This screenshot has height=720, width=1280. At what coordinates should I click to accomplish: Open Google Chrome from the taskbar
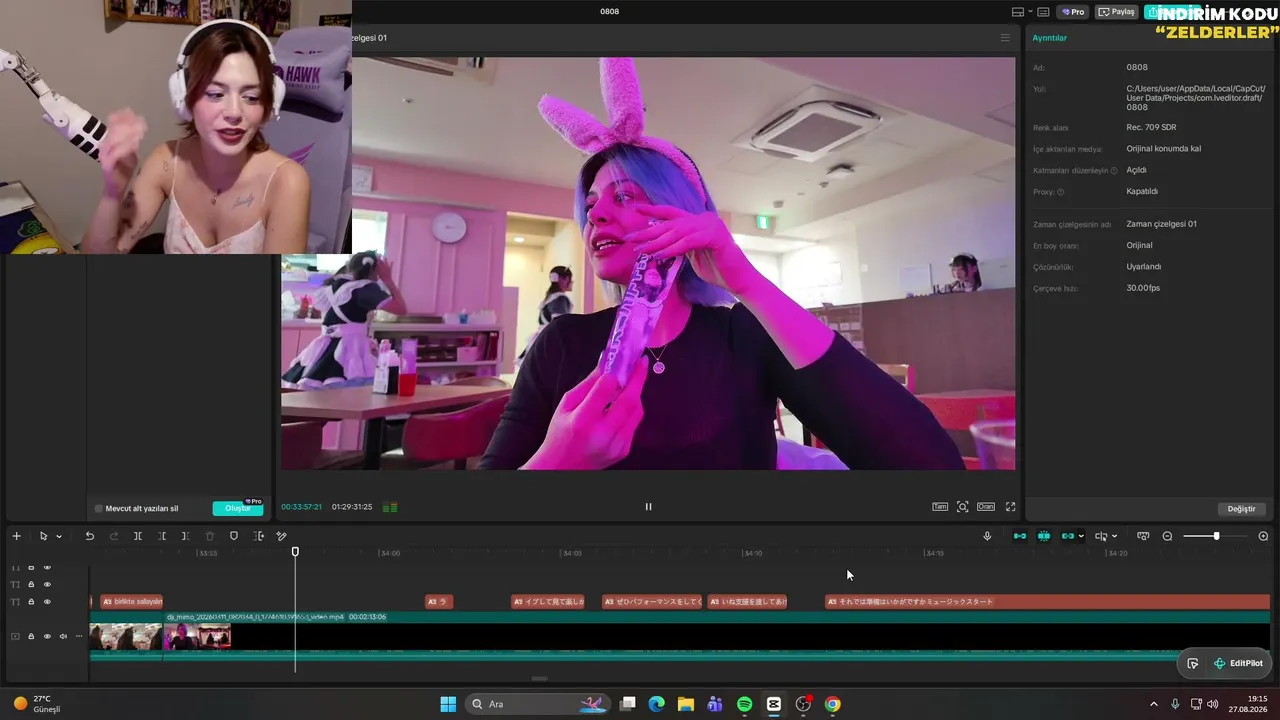coord(832,704)
